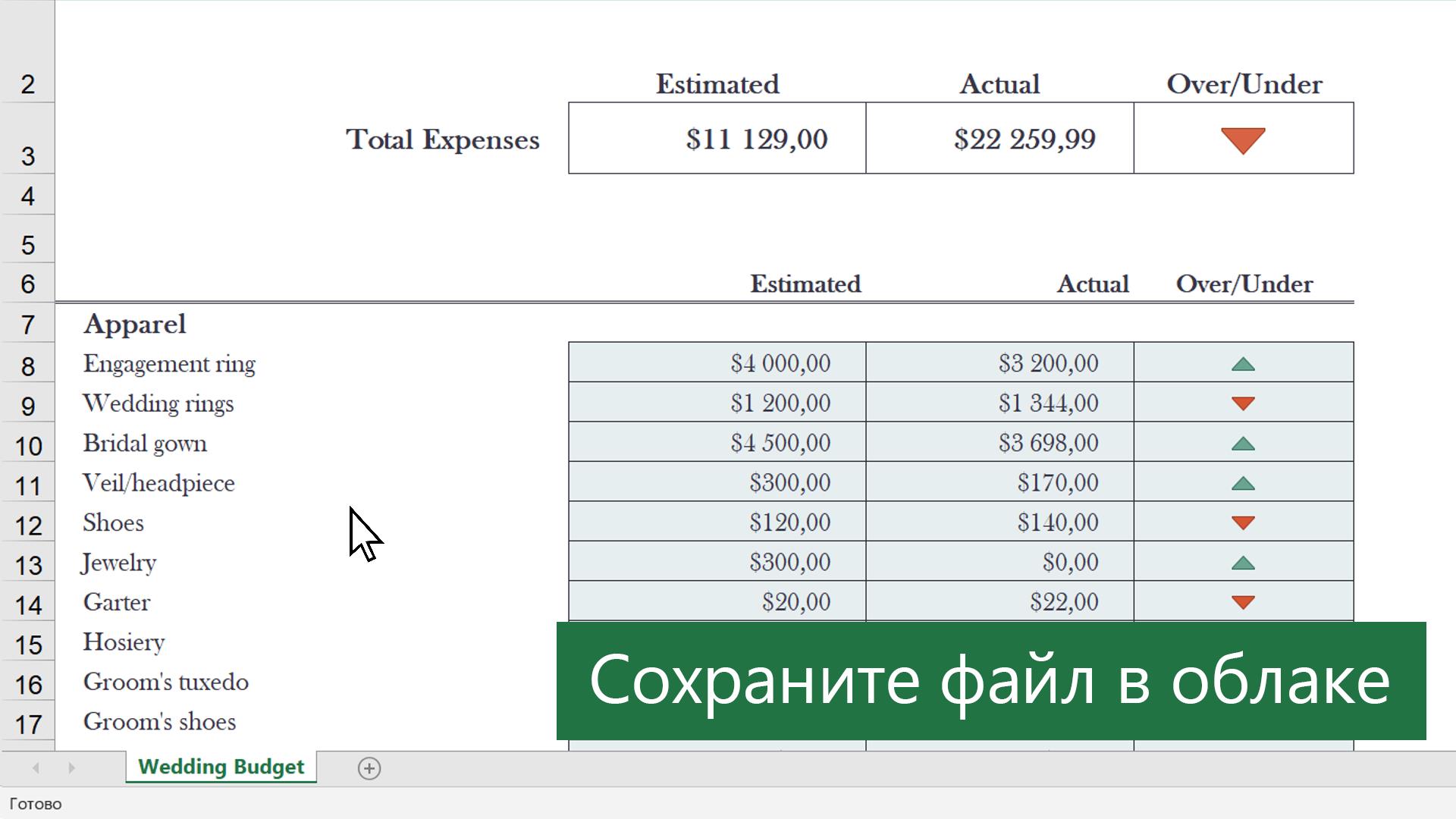Select the Wedding Budget sheet tab
Image resolution: width=1456 pixels, height=819 pixels.
[x=221, y=767]
